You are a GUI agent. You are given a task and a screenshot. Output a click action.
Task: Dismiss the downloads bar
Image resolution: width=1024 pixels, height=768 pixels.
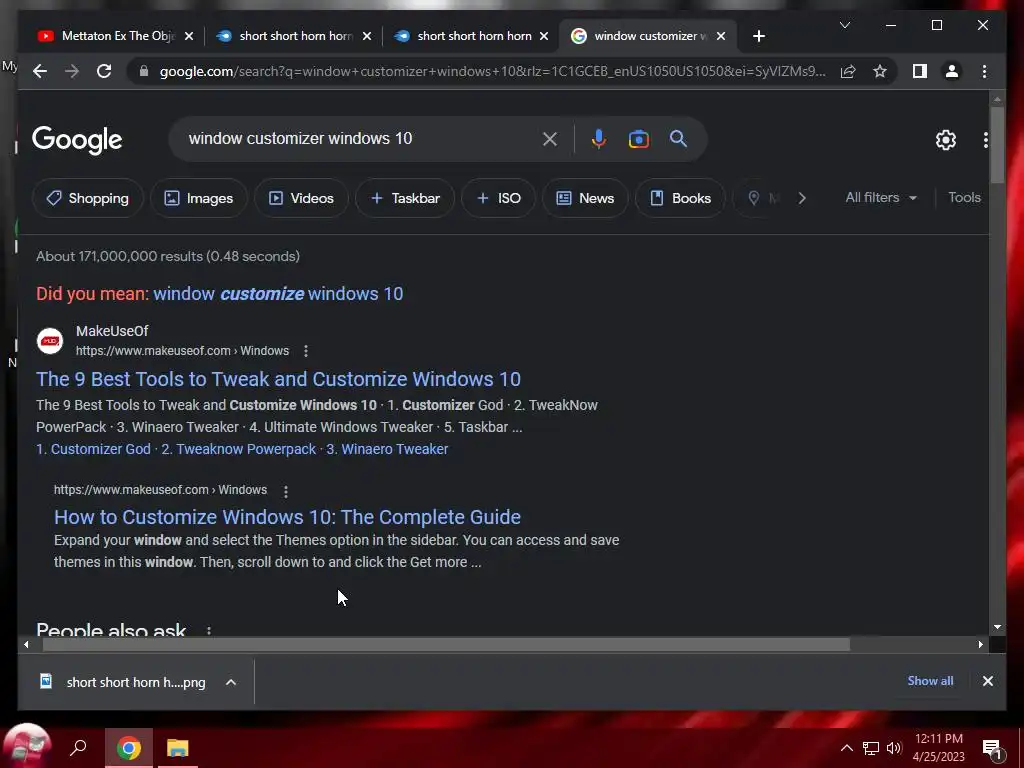987,681
